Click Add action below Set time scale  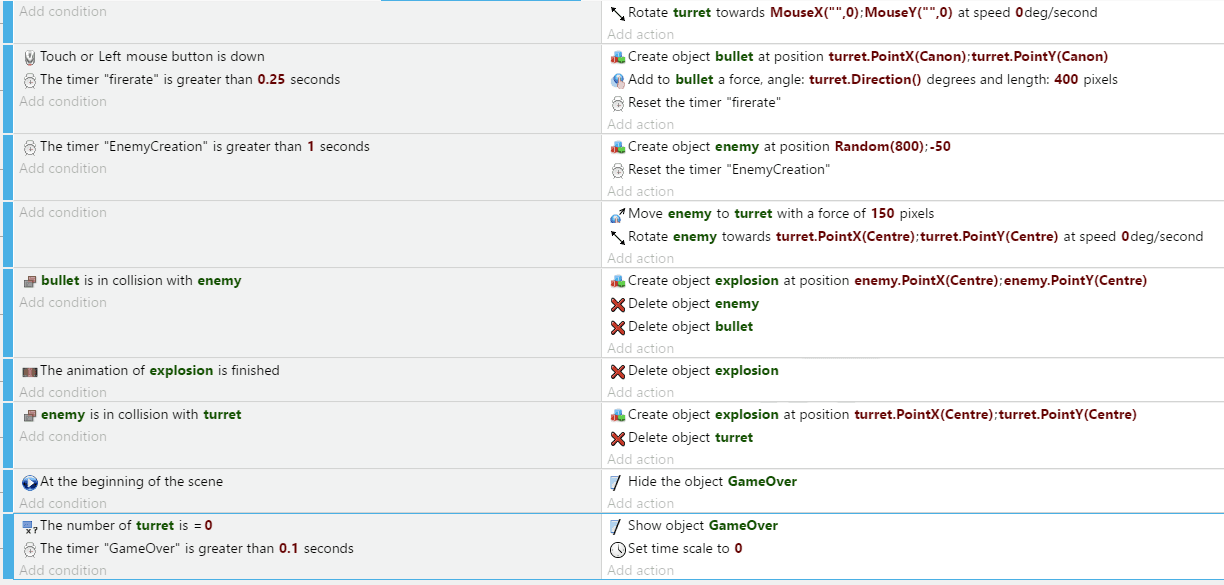640,570
